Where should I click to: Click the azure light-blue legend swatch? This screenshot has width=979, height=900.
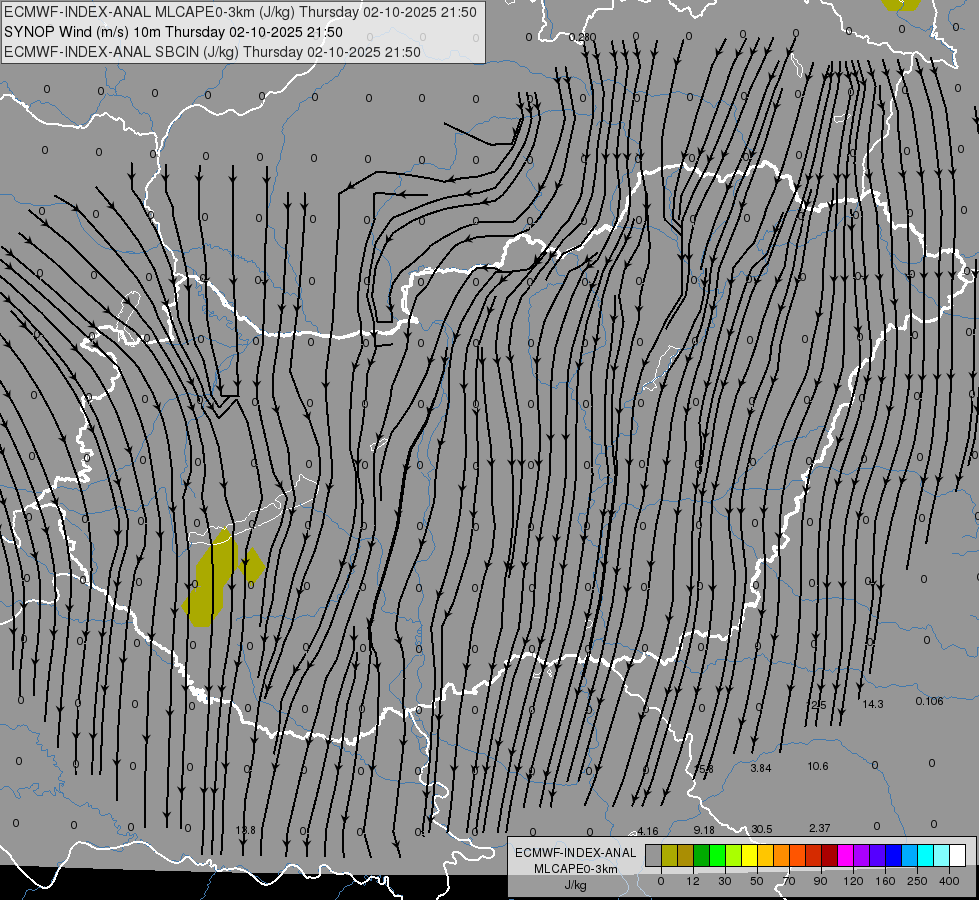(910, 856)
